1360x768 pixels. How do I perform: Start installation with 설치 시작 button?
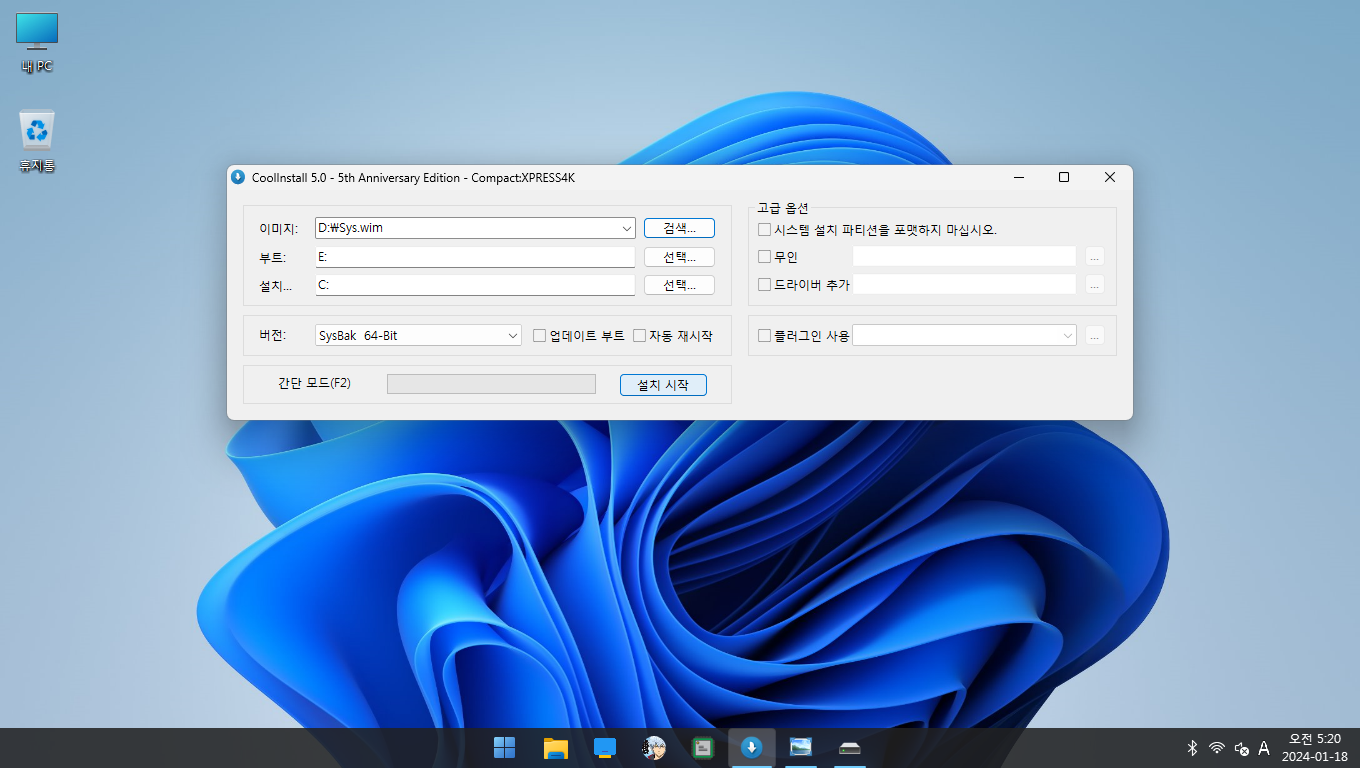[x=663, y=385]
